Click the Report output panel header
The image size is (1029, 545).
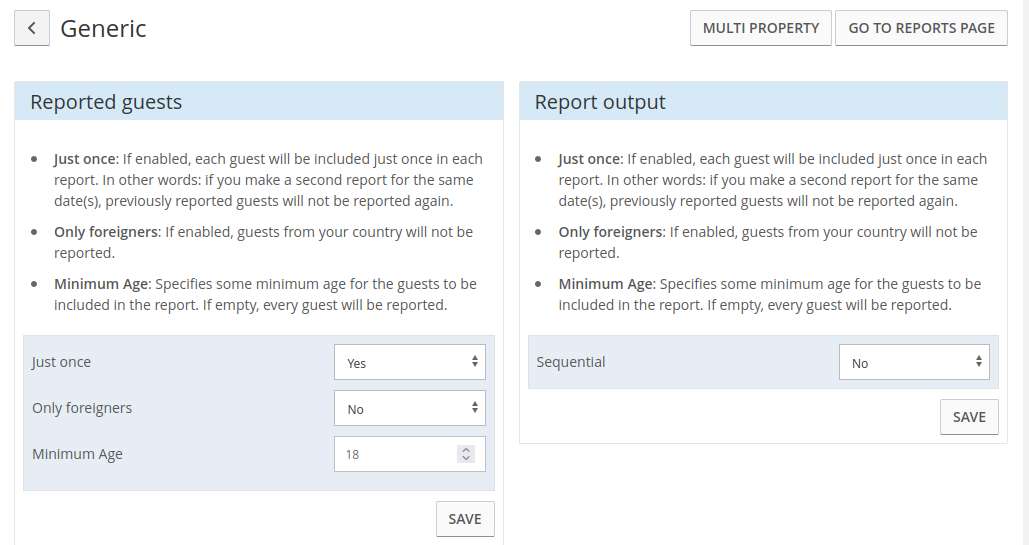(x=763, y=101)
